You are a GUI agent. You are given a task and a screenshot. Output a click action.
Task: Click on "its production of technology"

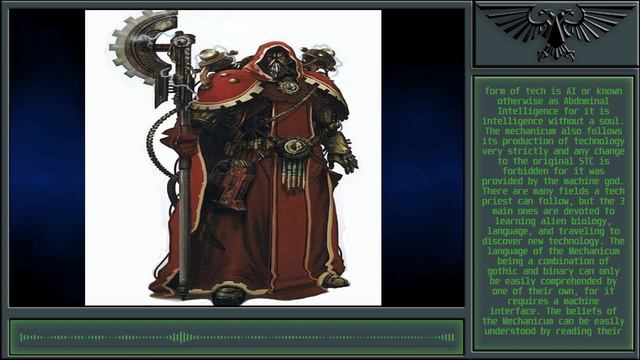click(x=553, y=141)
